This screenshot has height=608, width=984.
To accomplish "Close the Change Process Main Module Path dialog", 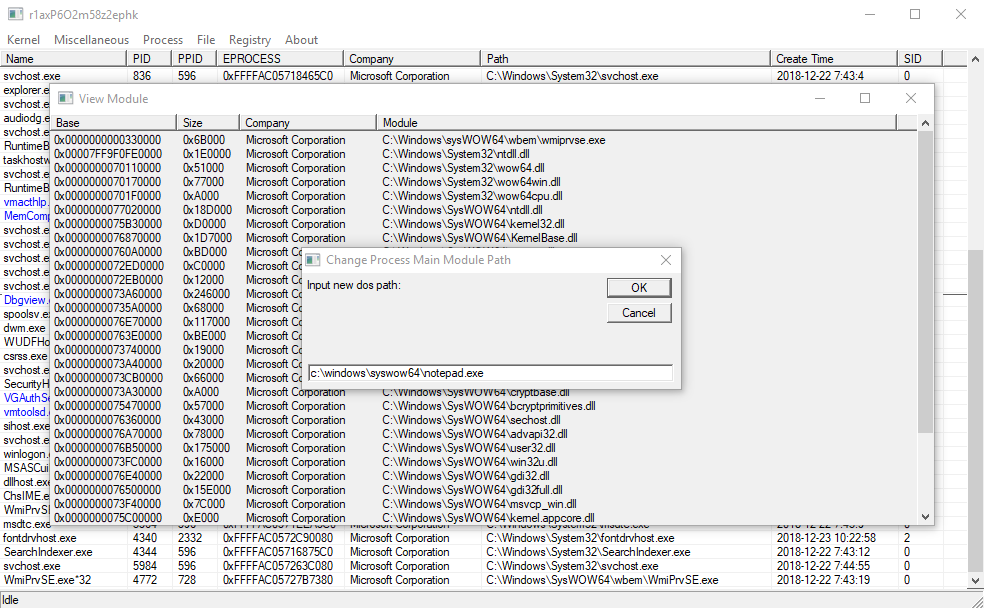I will click(666, 260).
